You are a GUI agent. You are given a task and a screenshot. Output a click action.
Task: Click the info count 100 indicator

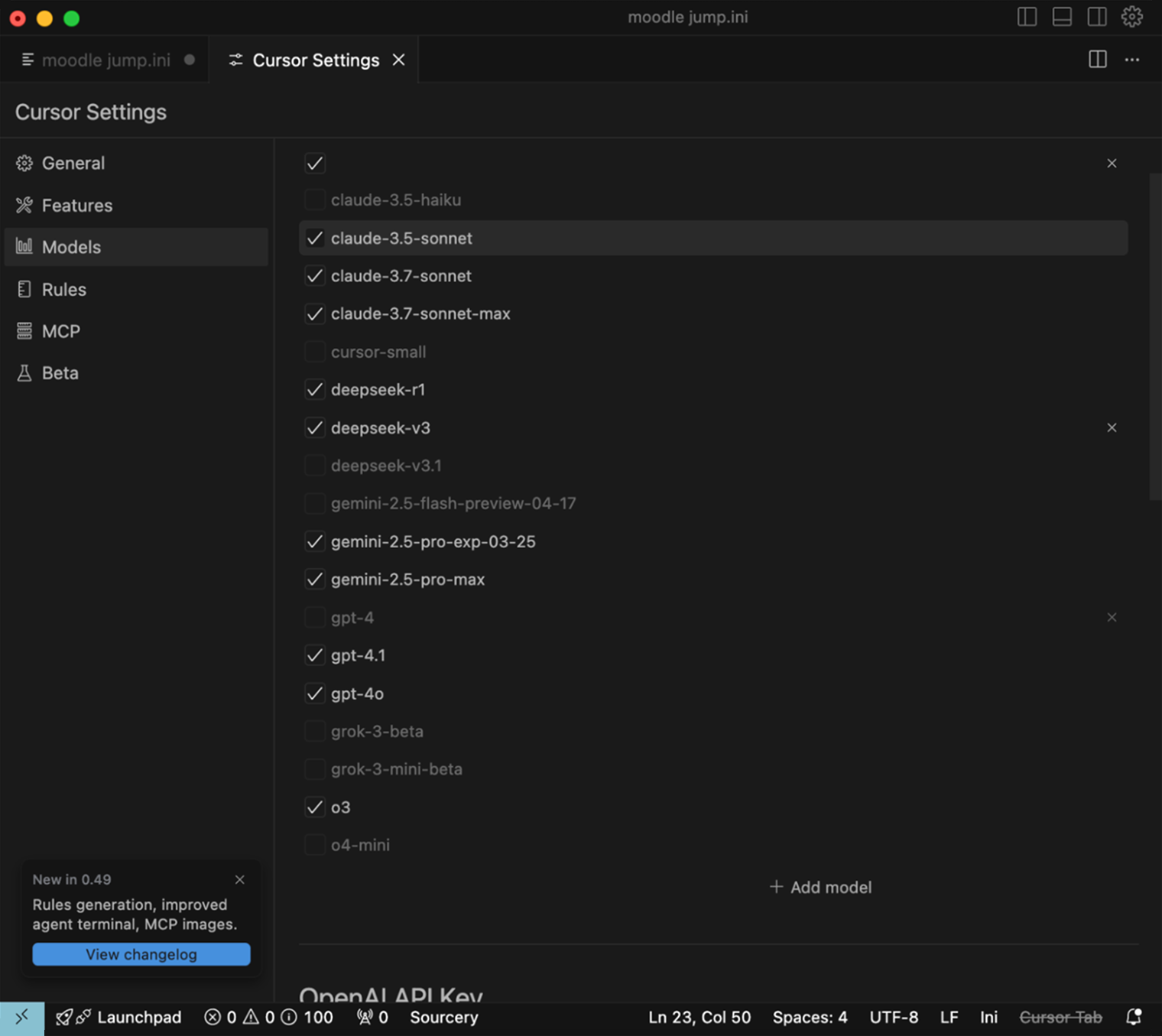coord(307,1018)
